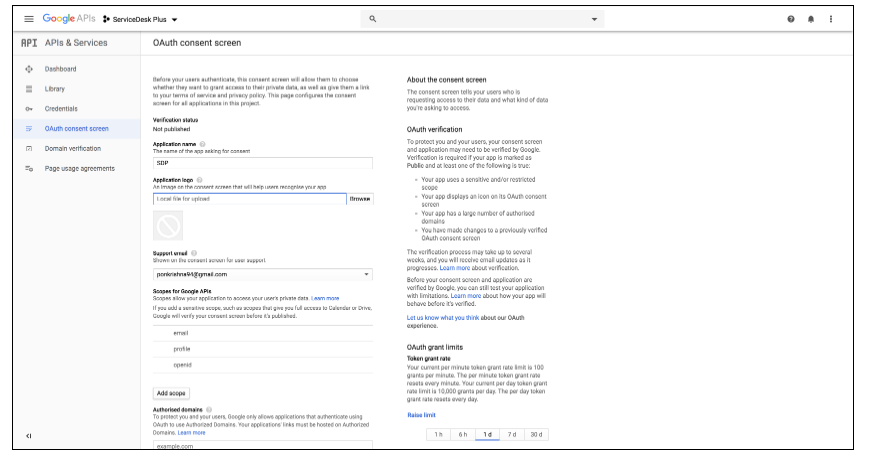The image size is (869, 457).
Task: Click the Application name help icon
Action: (201, 144)
